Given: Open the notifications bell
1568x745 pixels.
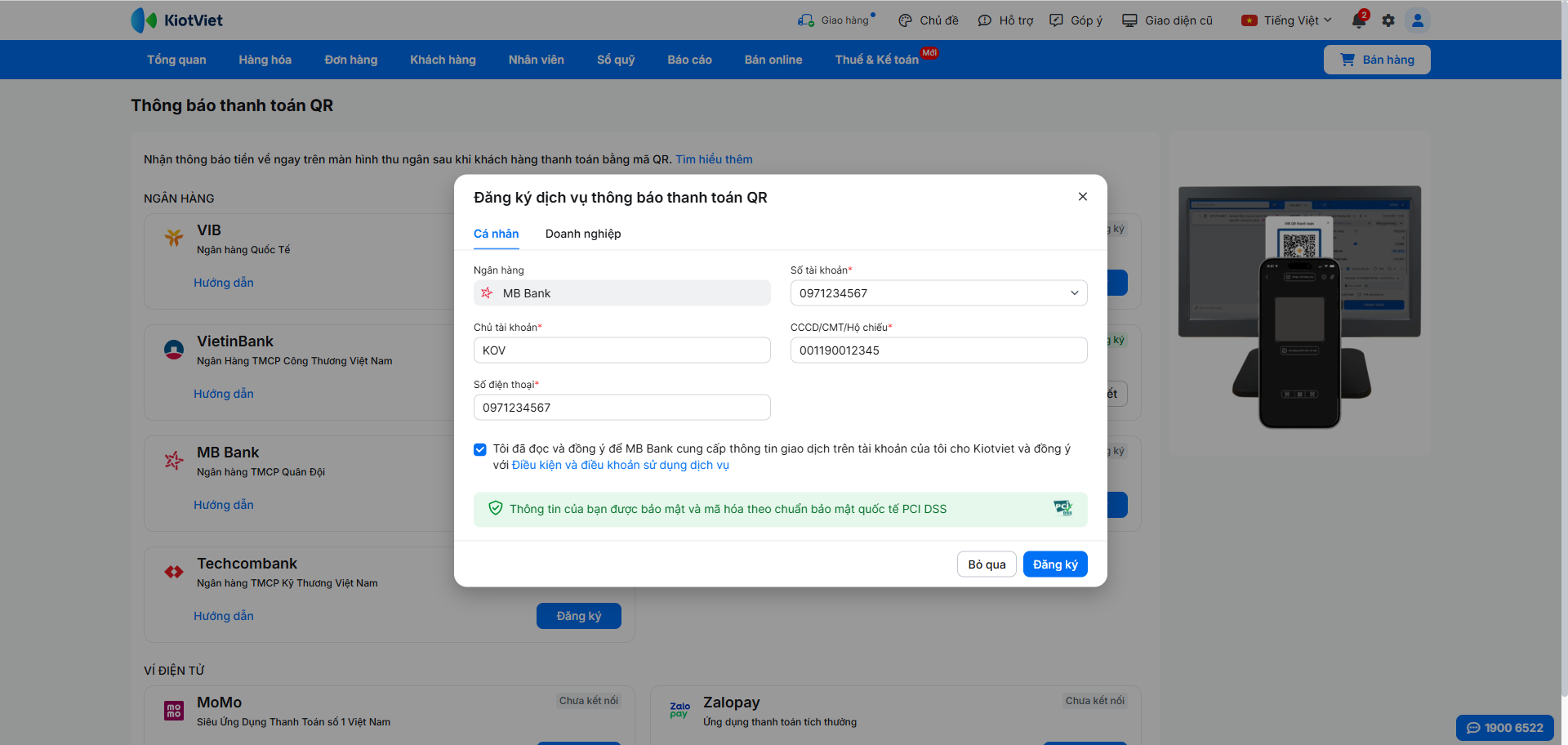Looking at the screenshot, I should point(1359,20).
